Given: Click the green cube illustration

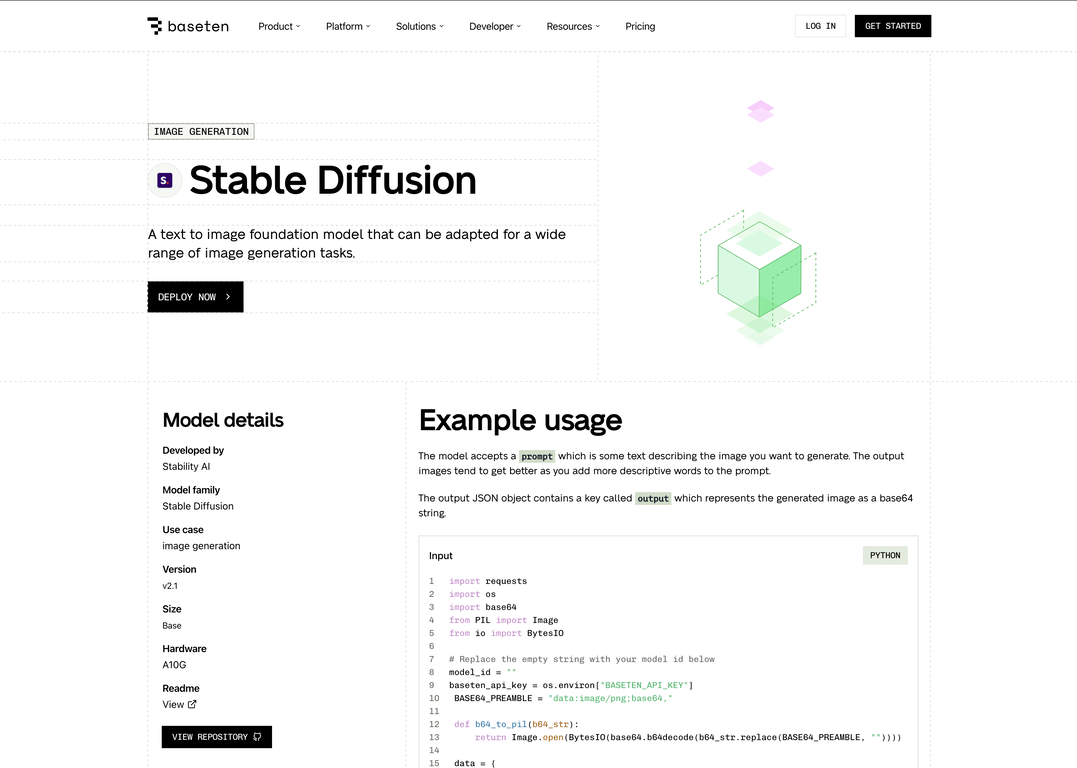Looking at the screenshot, I should pyautogui.click(x=759, y=269).
